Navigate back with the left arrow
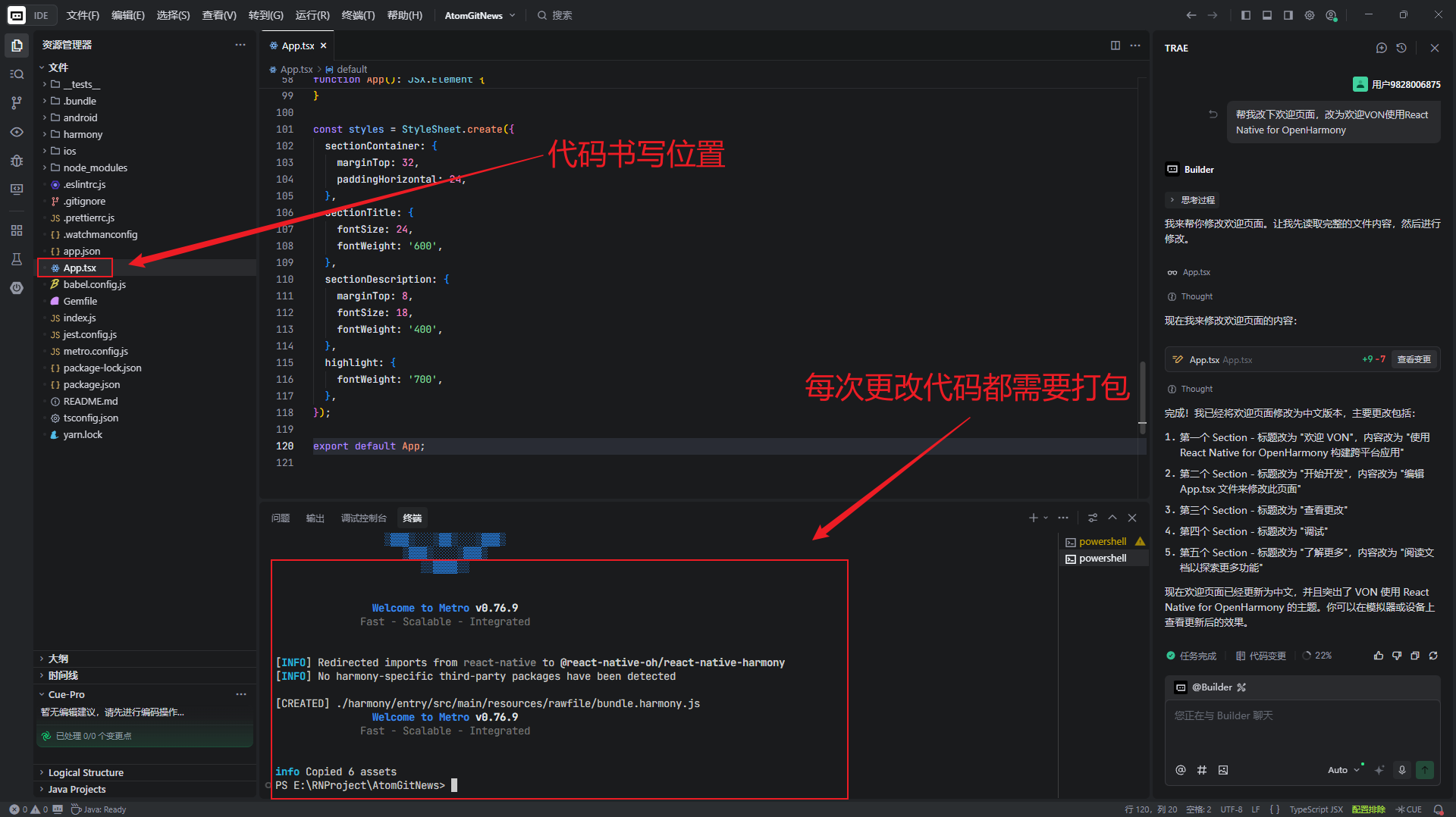Image resolution: width=1456 pixels, height=817 pixels. click(x=1191, y=15)
